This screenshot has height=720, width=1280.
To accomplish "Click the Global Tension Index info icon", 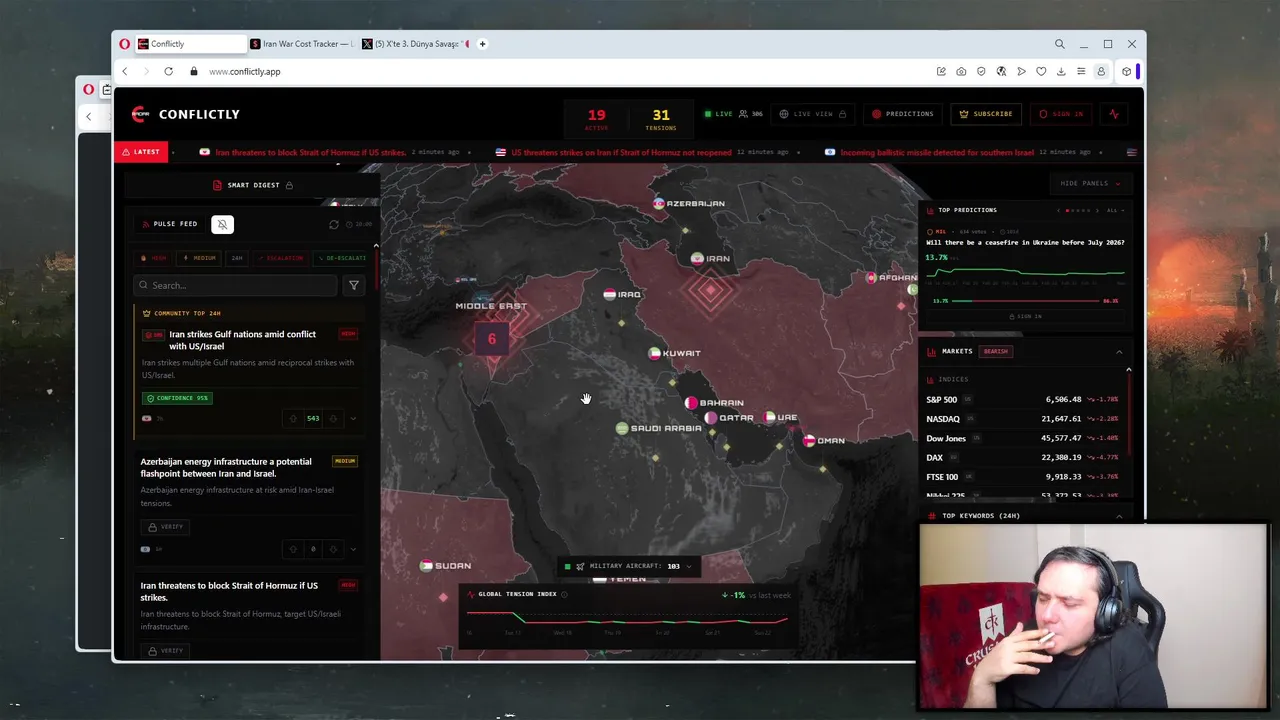I will tap(564, 594).
